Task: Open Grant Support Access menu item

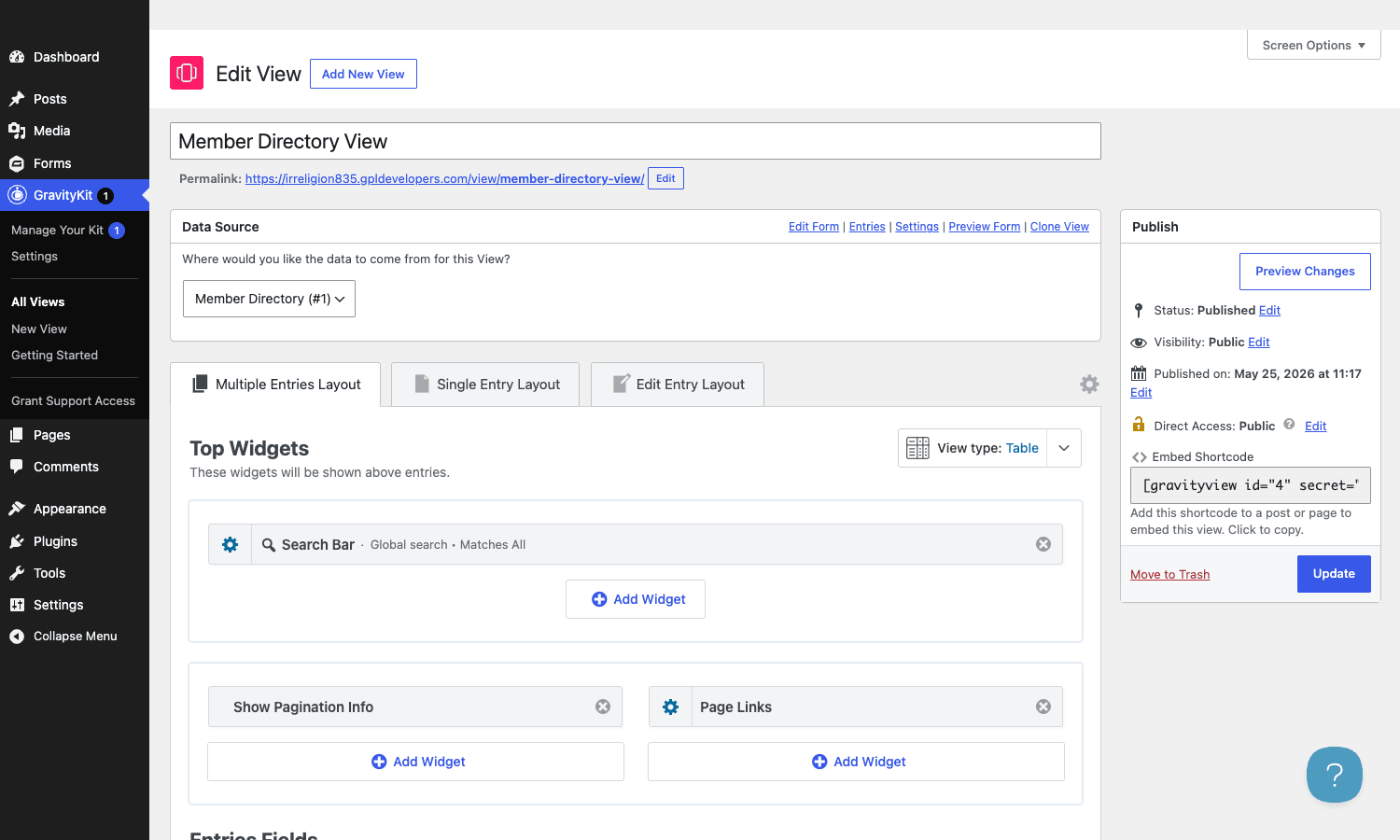Action: pos(75,400)
